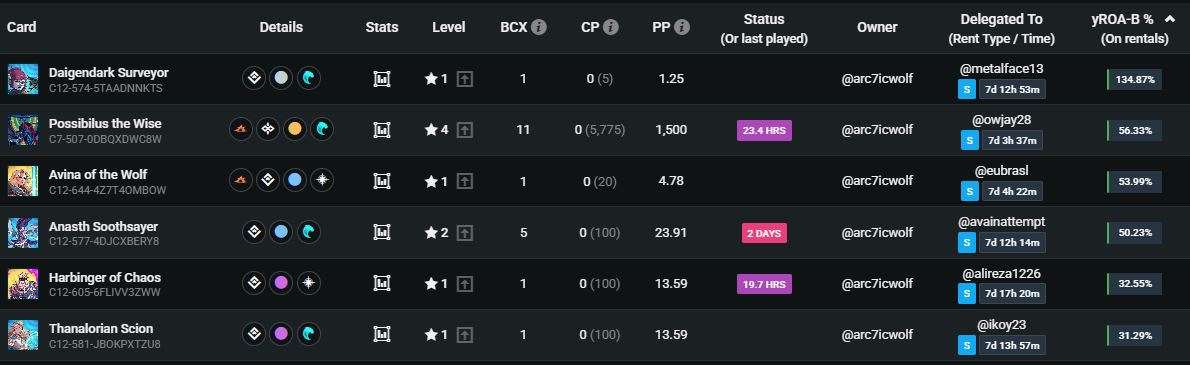
Task: Click gold foil circle icon for Possibilus
Action: pos(295,130)
